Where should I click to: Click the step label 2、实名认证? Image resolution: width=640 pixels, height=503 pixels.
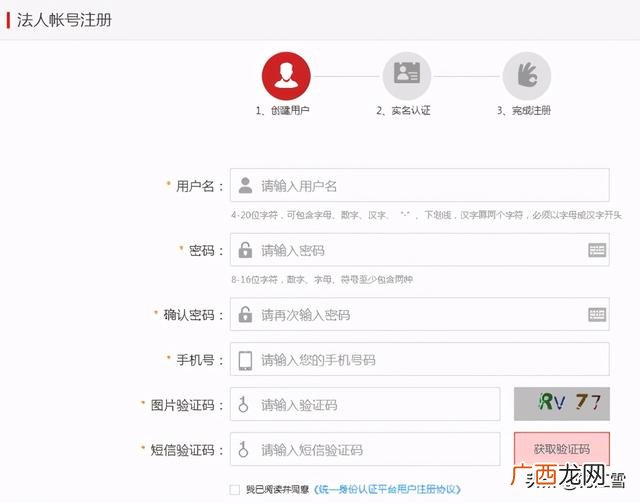pyautogui.click(x=403, y=110)
